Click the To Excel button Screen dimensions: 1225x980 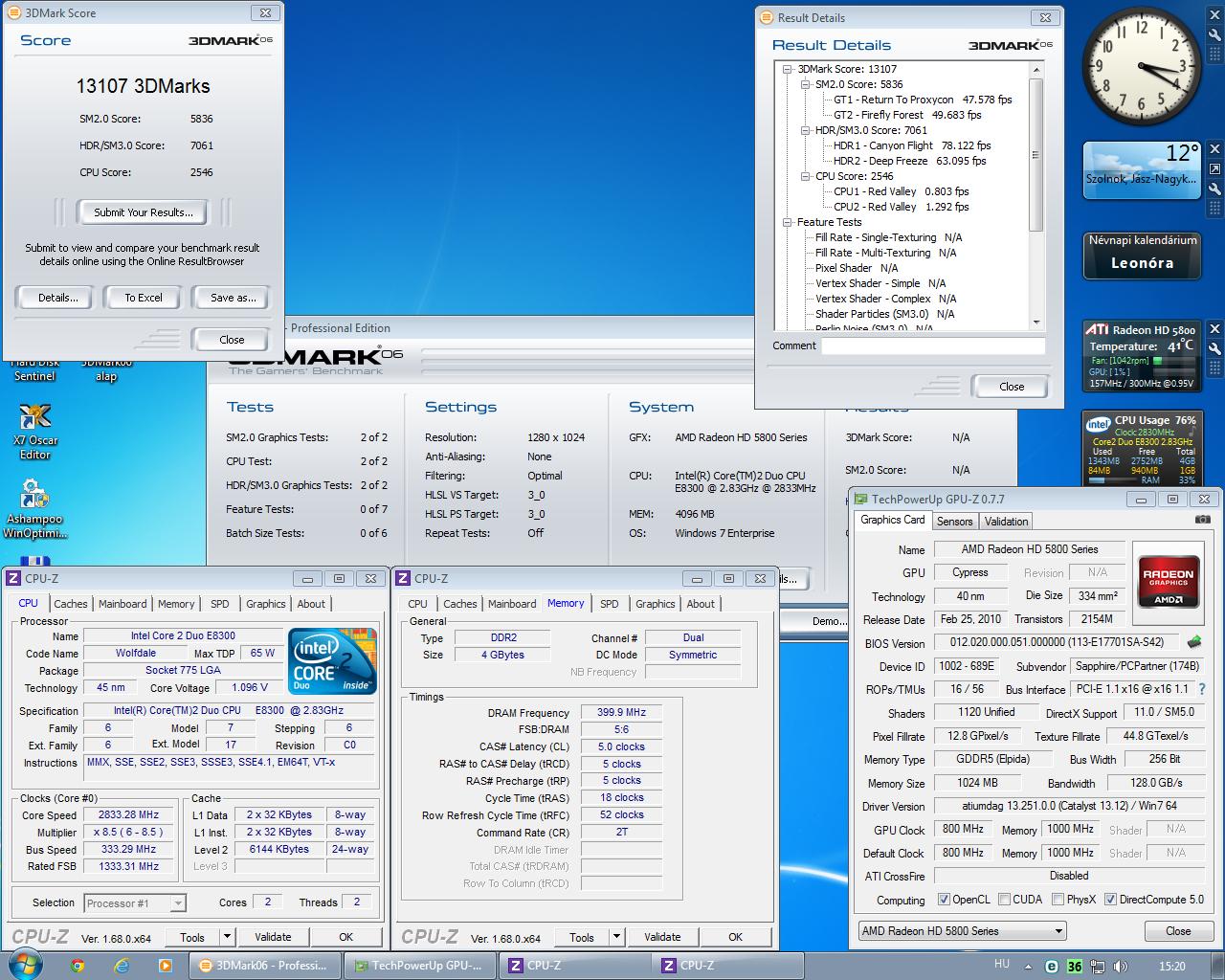pos(144,298)
